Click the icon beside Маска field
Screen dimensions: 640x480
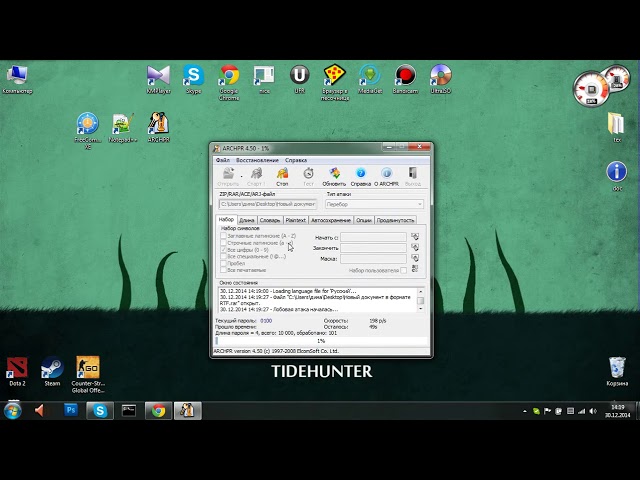click(415, 258)
